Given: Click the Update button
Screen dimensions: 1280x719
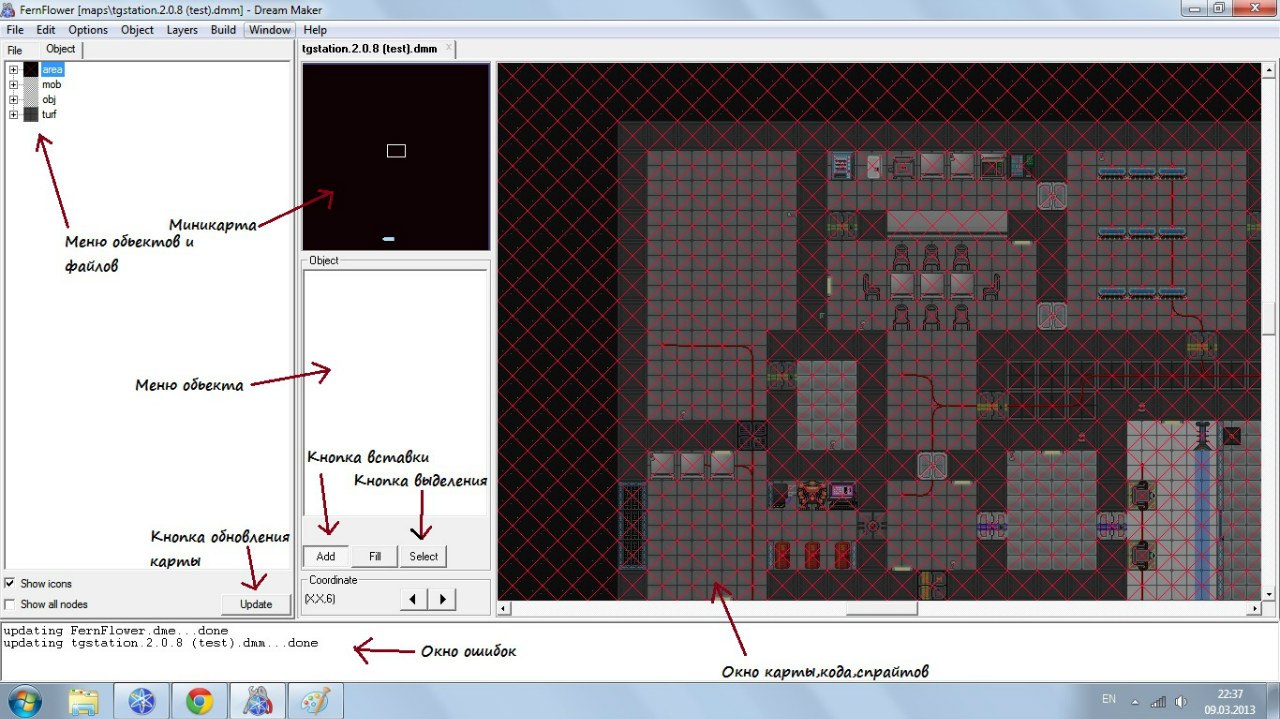Looking at the screenshot, I should coord(256,604).
